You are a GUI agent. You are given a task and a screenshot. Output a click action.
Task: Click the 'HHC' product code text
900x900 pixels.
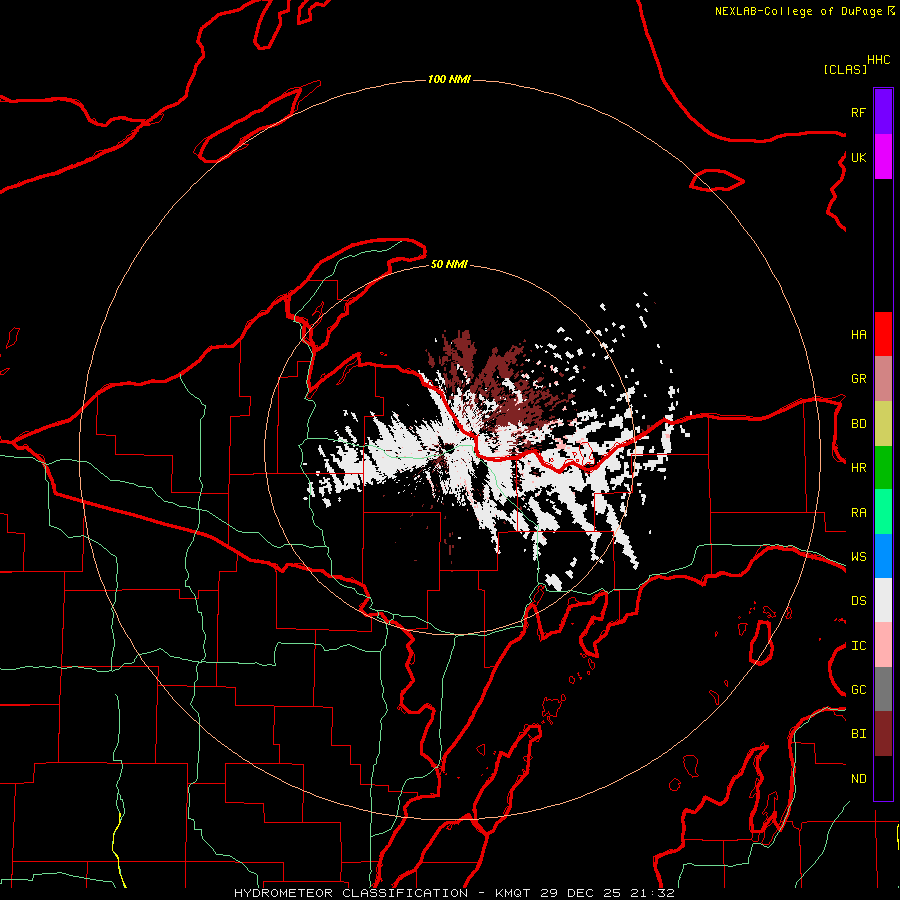(x=878, y=60)
